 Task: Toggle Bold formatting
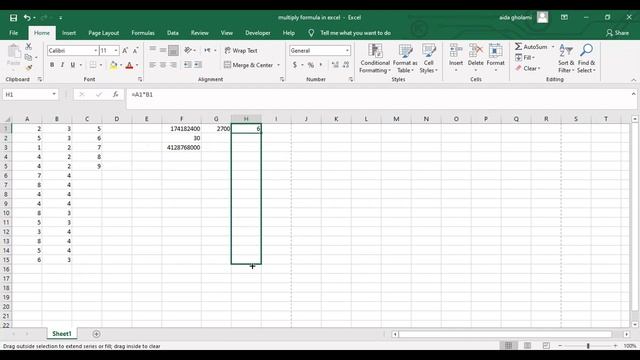coord(52,65)
